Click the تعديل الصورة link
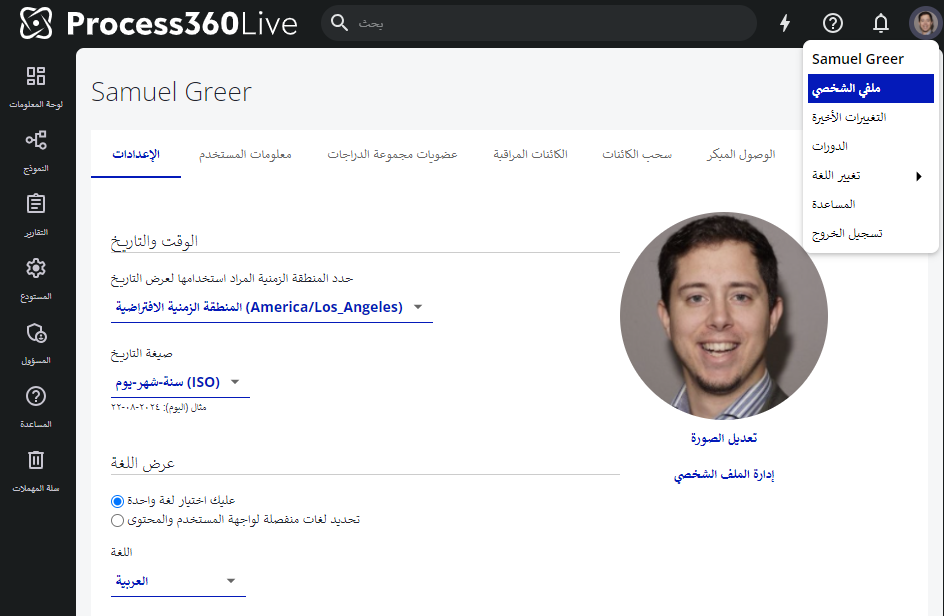The width and height of the screenshot is (944, 616). (x=724, y=439)
